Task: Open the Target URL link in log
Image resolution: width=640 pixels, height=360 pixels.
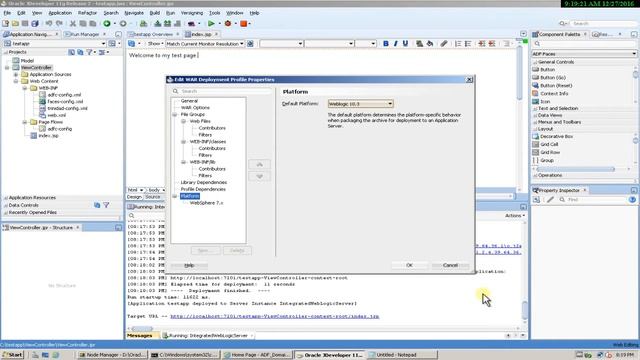Action: coord(275,316)
